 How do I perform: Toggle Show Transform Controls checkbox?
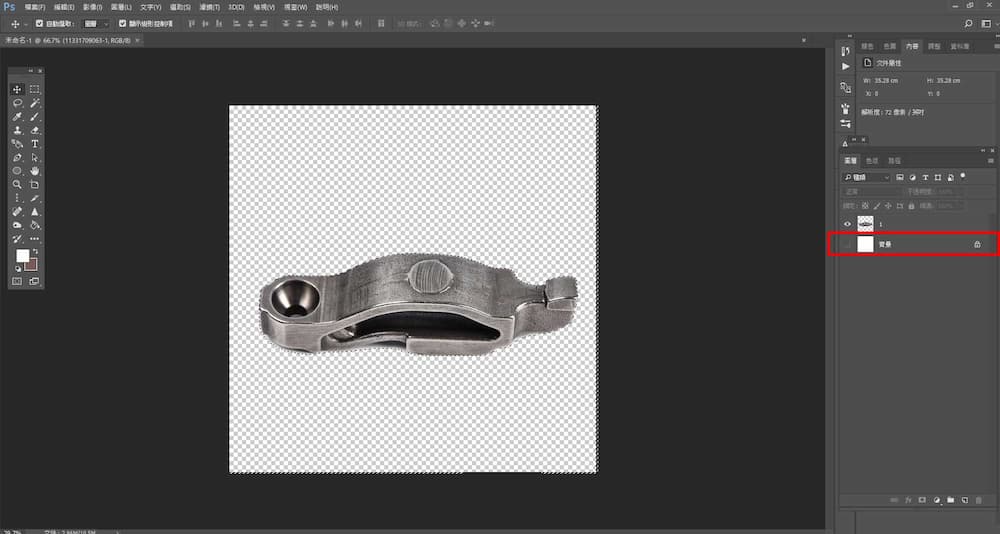click(x=122, y=24)
